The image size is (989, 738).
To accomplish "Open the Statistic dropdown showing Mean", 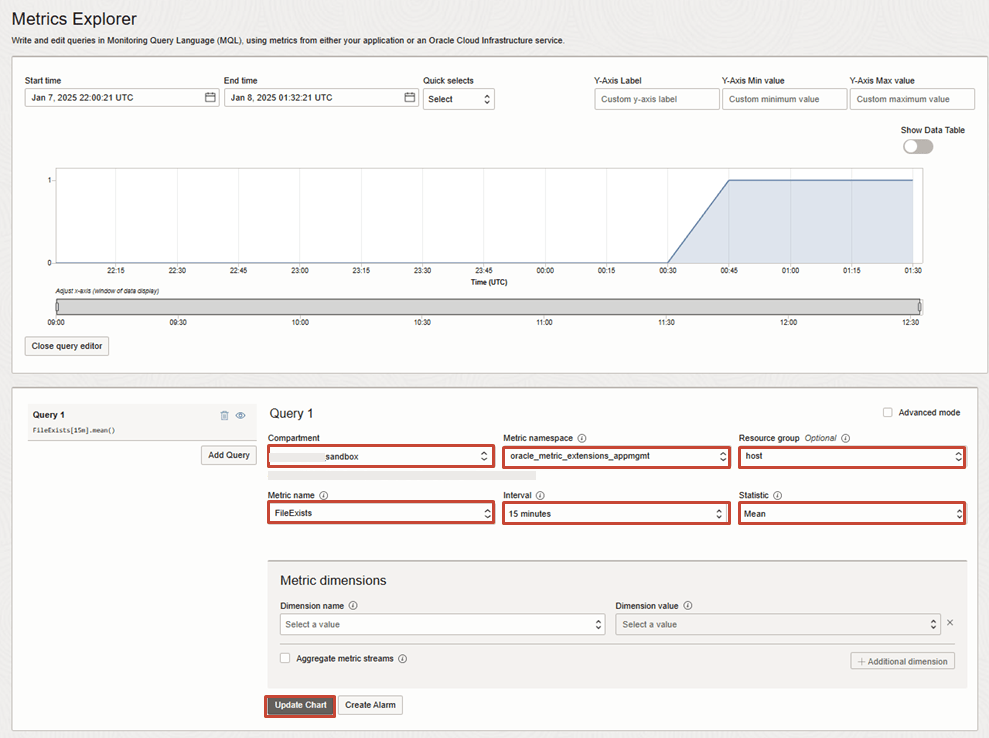I will 852,513.
